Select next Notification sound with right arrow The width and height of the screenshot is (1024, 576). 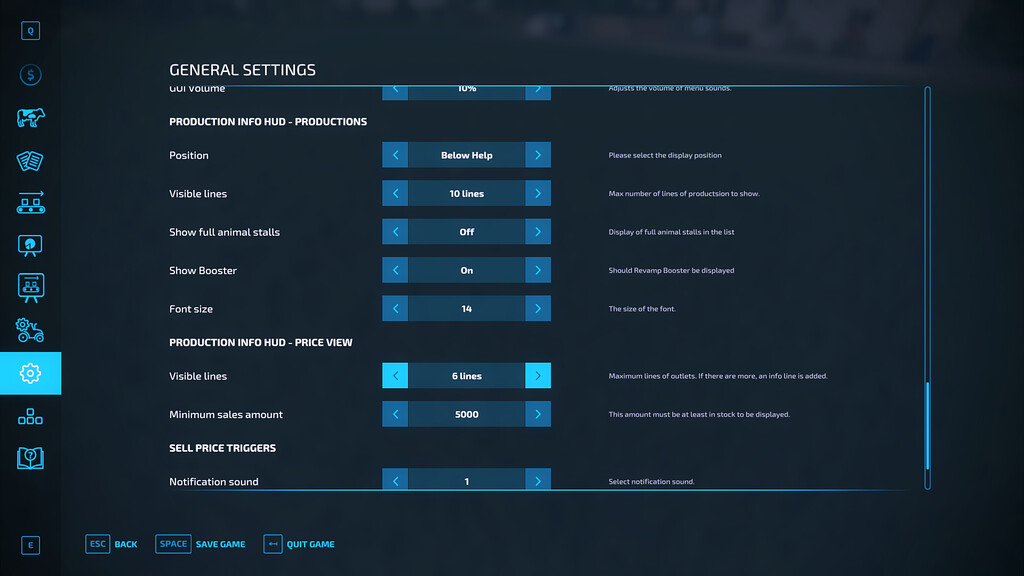[x=538, y=481]
